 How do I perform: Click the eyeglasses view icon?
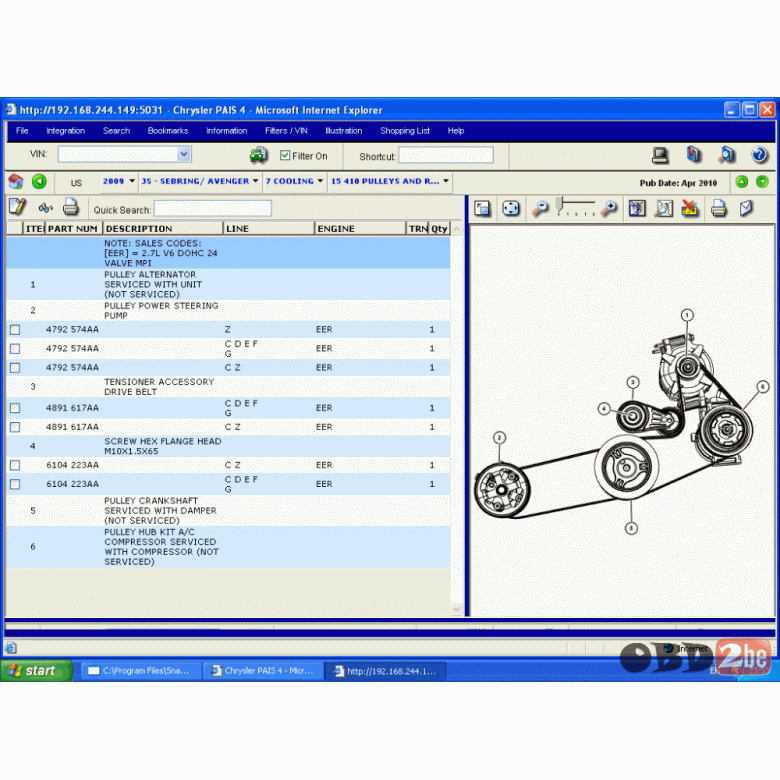46,207
